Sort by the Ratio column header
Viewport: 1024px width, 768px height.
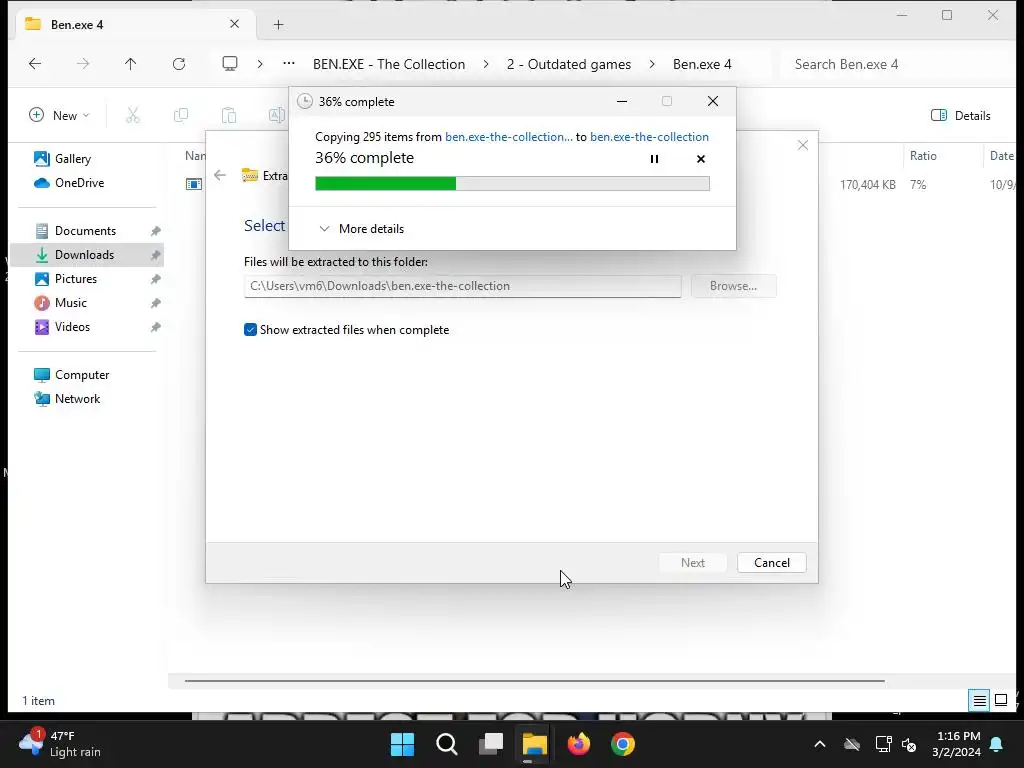942,155
